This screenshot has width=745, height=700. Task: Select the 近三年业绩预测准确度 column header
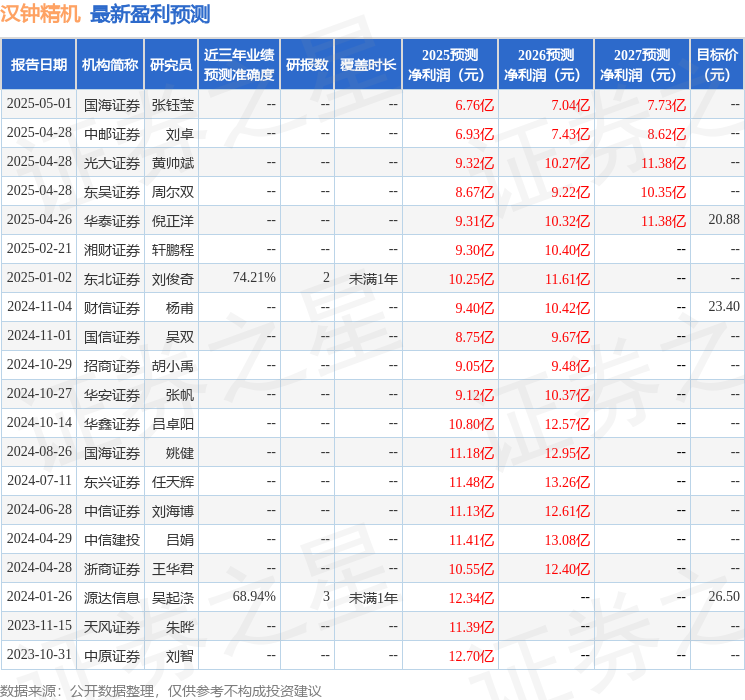[x=238, y=65]
